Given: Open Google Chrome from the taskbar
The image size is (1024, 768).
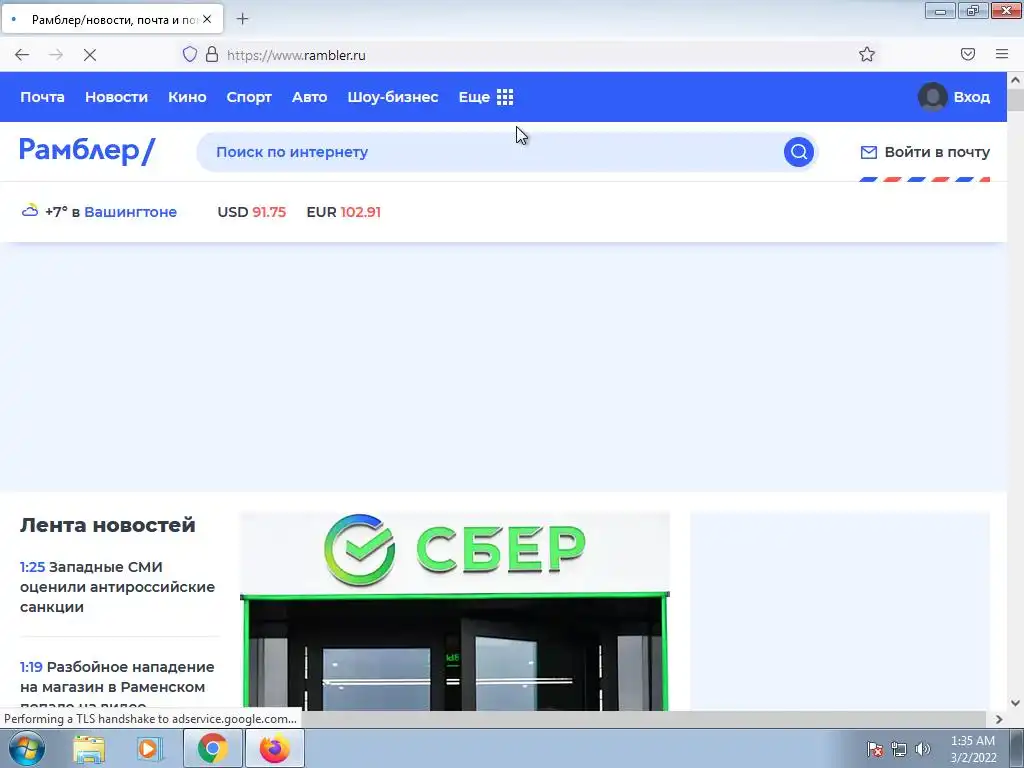Looking at the screenshot, I should click(x=212, y=748).
